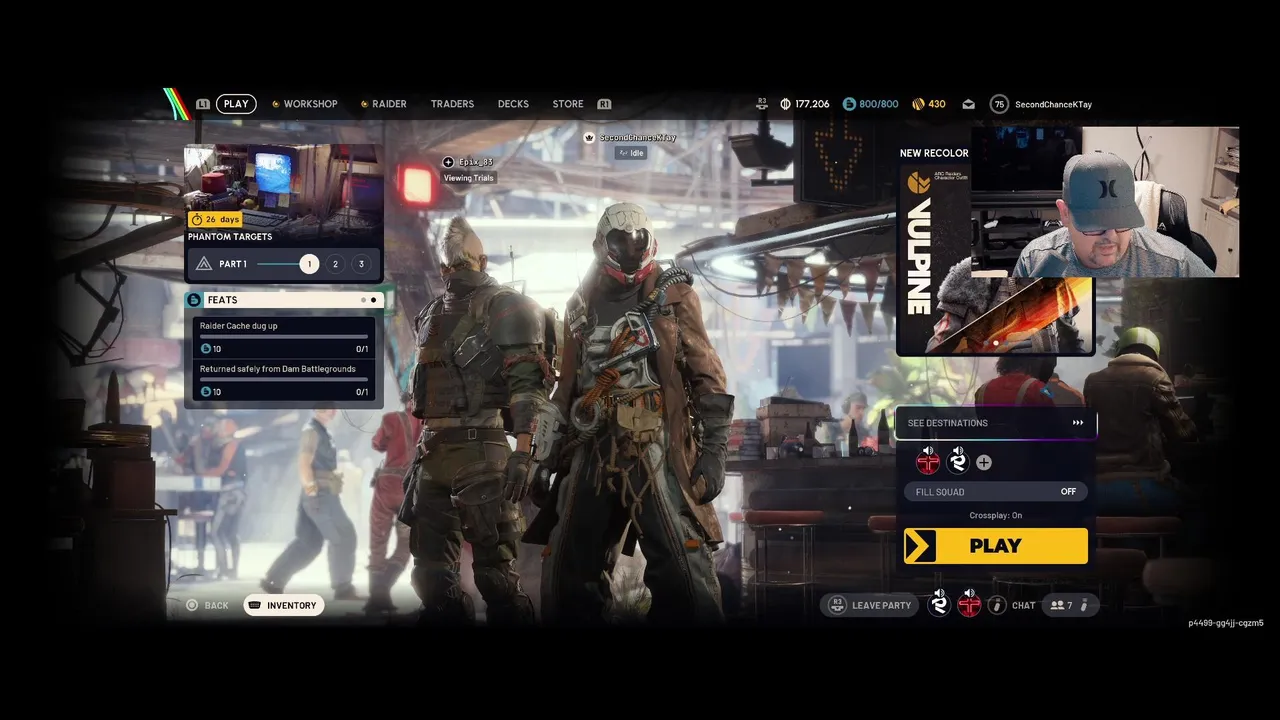
Task: Switch to the WORKSHOP tab
Action: [x=305, y=104]
